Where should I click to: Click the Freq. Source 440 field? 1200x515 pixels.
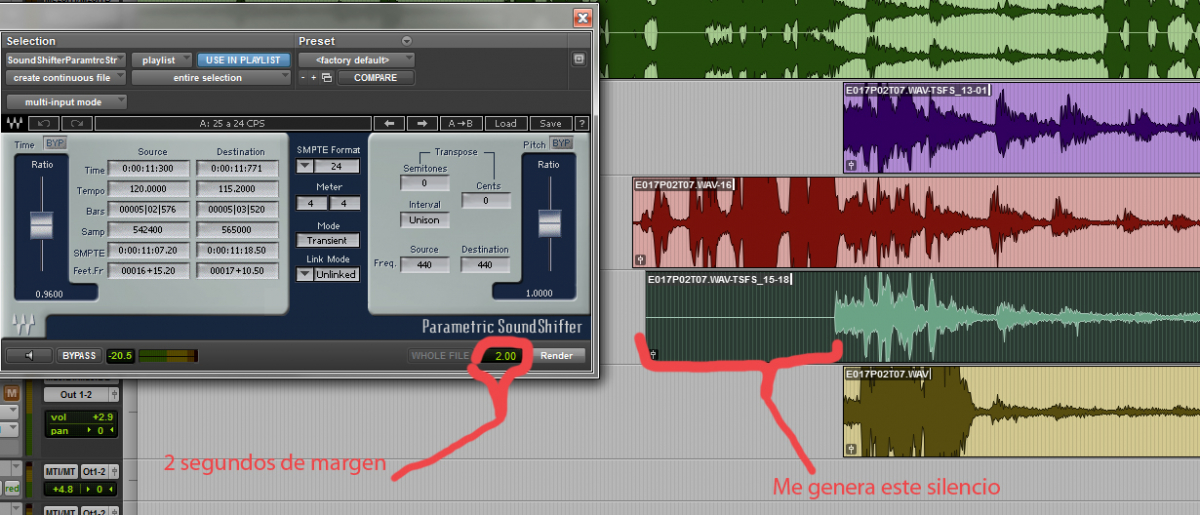pos(424,265)
